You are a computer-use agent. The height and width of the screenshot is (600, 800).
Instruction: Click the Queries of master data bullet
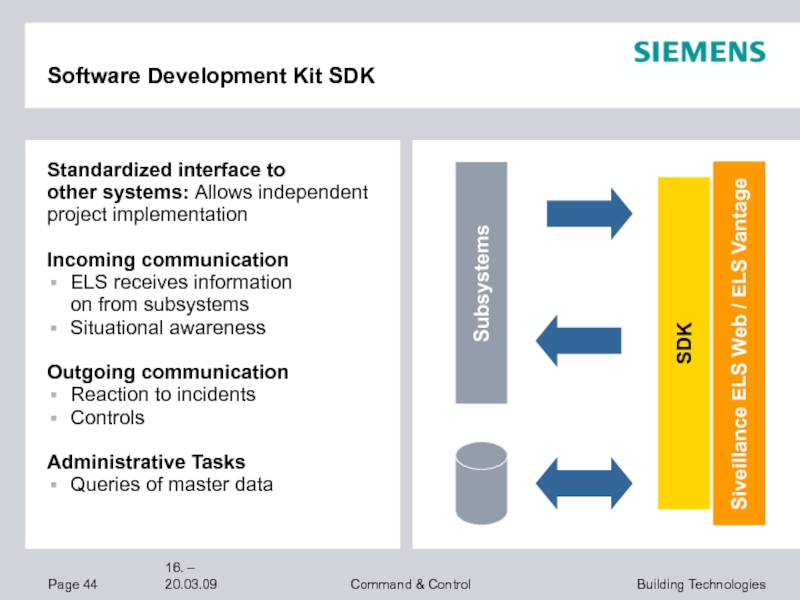point(171,484)
